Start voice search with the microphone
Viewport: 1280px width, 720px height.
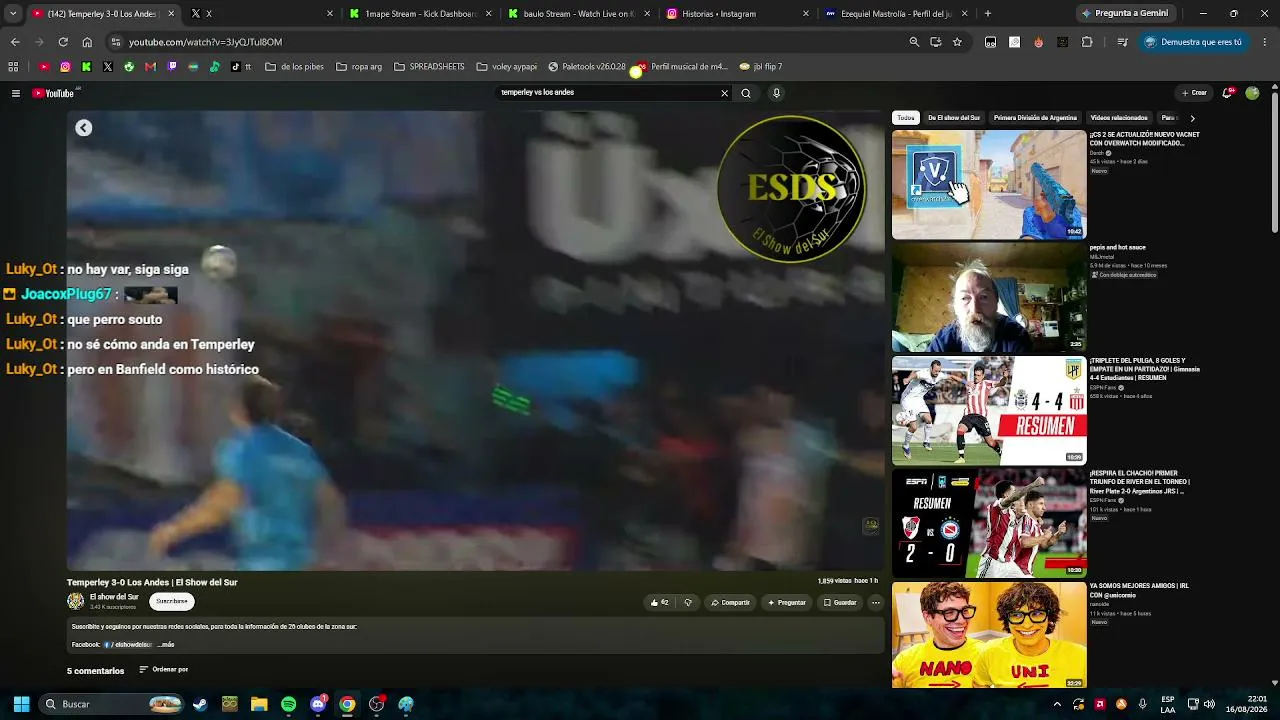[776, 93]
